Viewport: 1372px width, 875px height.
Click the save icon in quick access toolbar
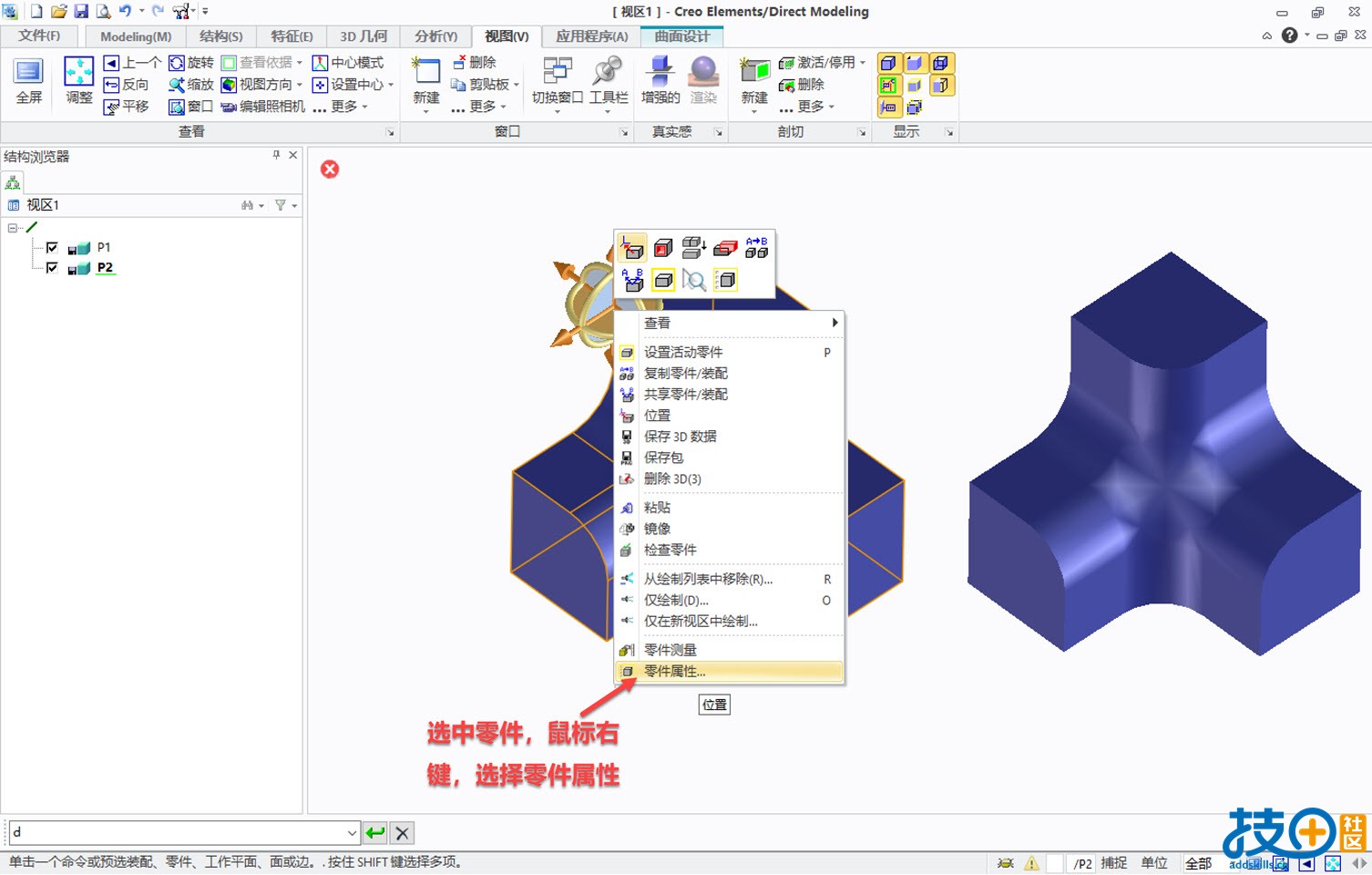click(x=81, y=11)
